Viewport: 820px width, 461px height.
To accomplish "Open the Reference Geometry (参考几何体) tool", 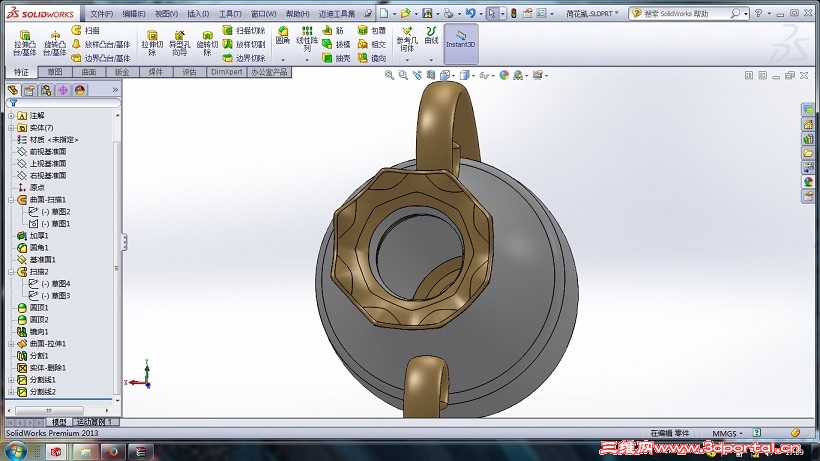I will click(x=407, y=39).
